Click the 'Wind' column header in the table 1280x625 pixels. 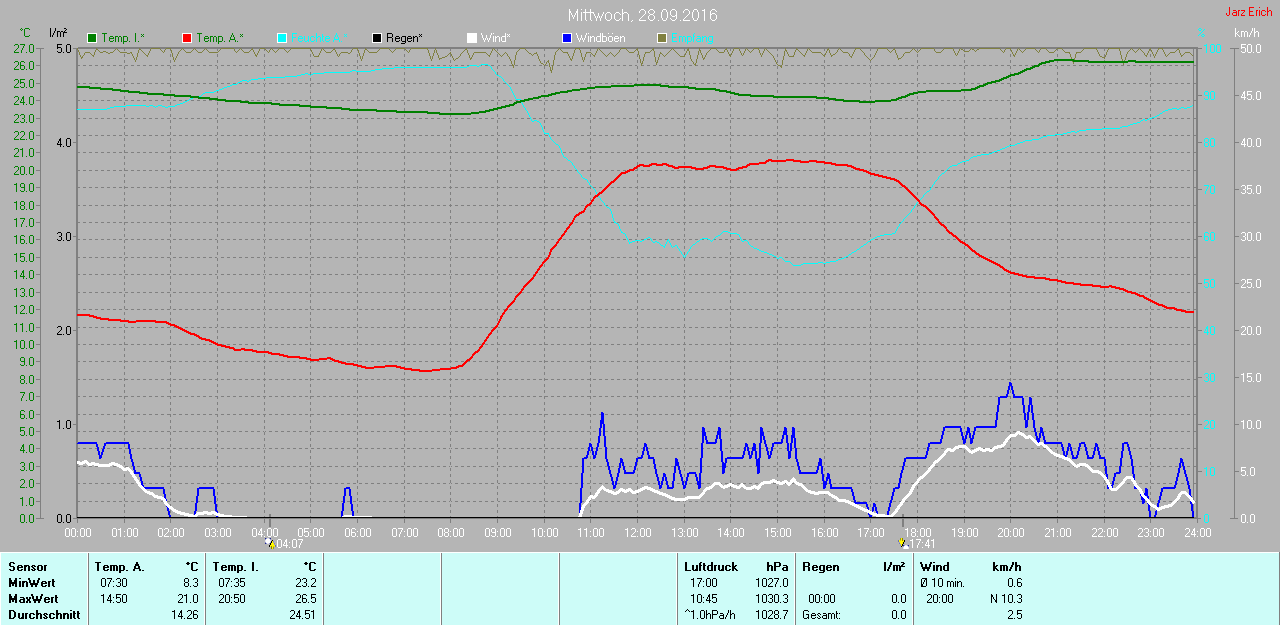(935, 567)
